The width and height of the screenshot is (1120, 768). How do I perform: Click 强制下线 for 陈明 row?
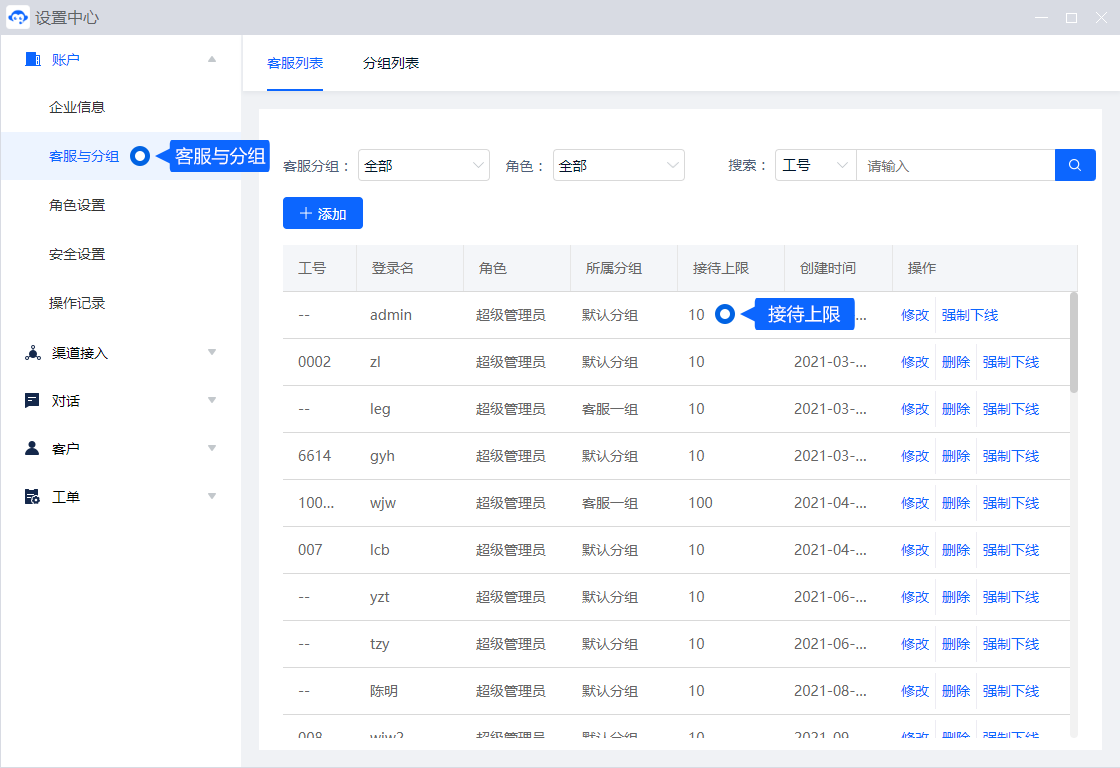[1011, 692]
